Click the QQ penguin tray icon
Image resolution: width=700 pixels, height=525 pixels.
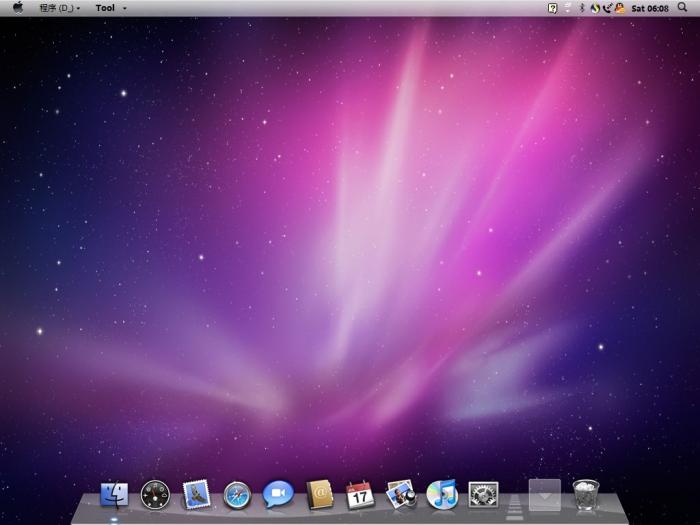click(x=620, y=8)
